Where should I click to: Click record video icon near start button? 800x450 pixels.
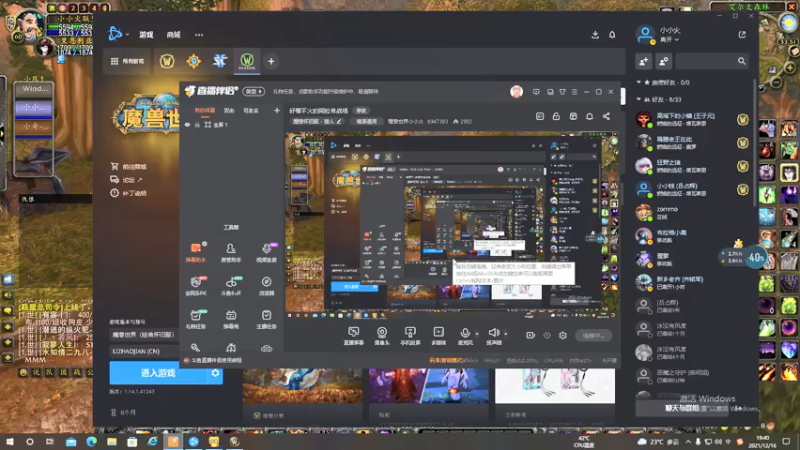(530, 335)
